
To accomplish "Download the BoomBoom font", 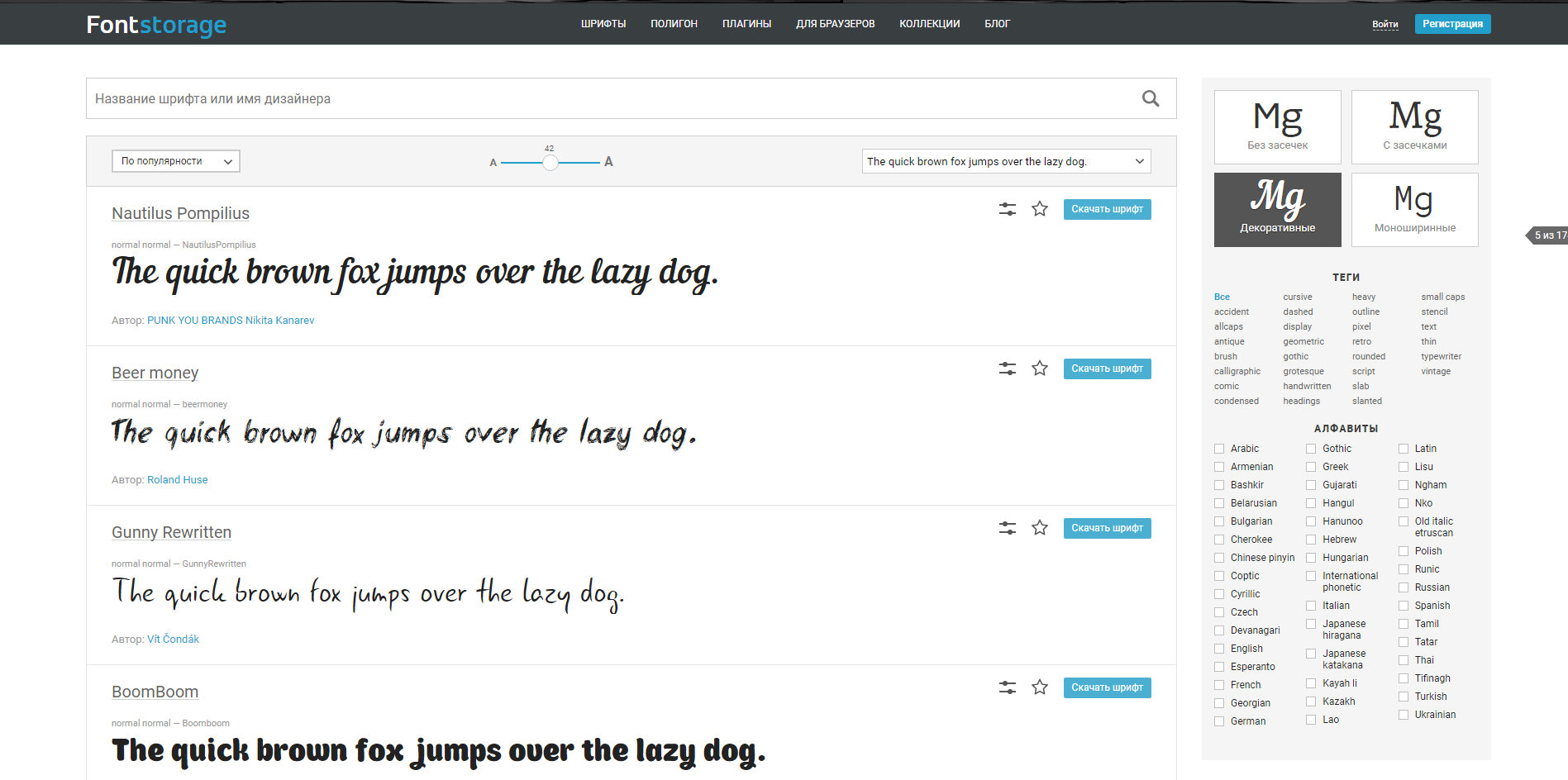I will (1107, 687).
